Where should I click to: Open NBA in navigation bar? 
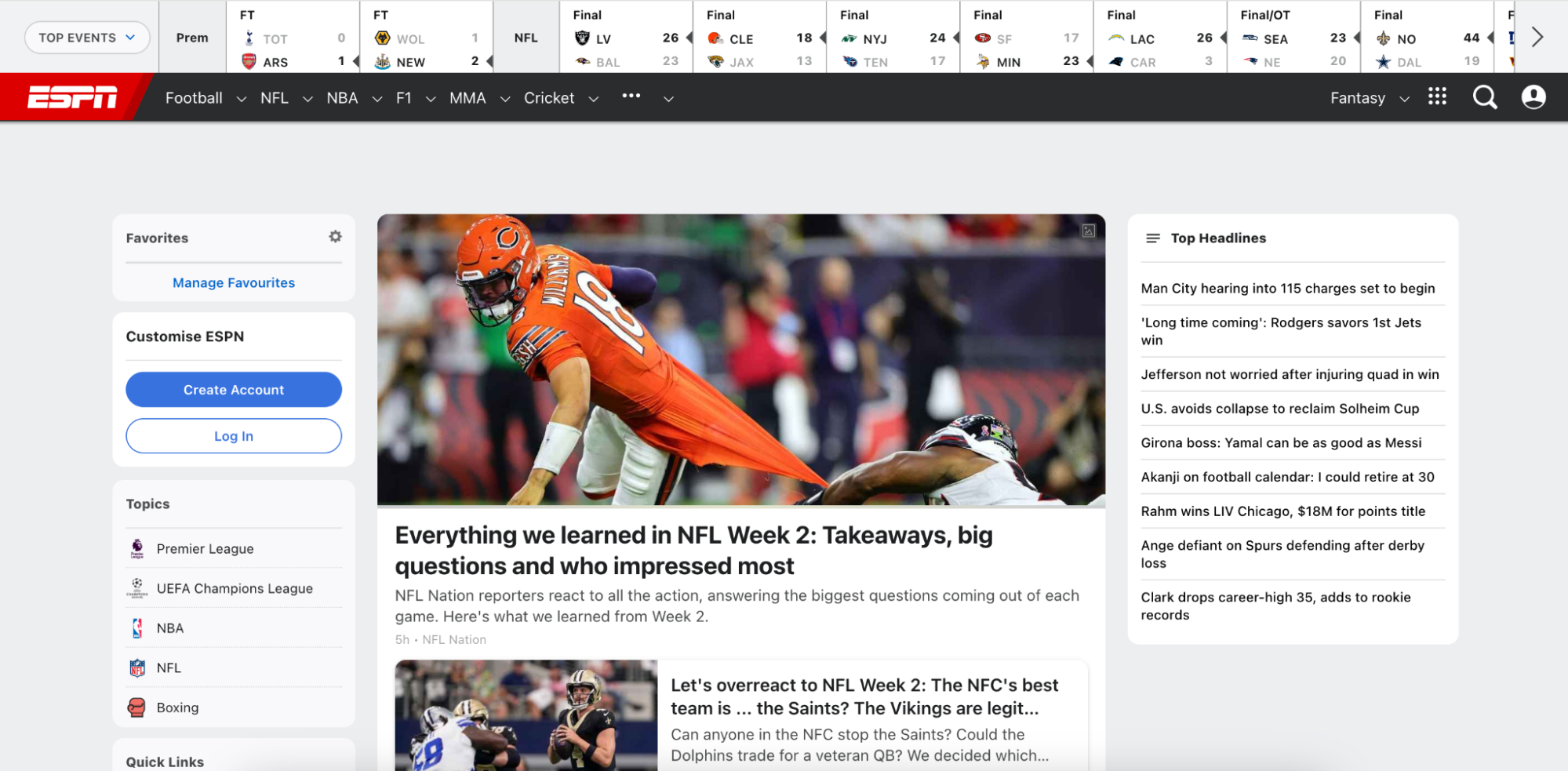pos(342,98)
